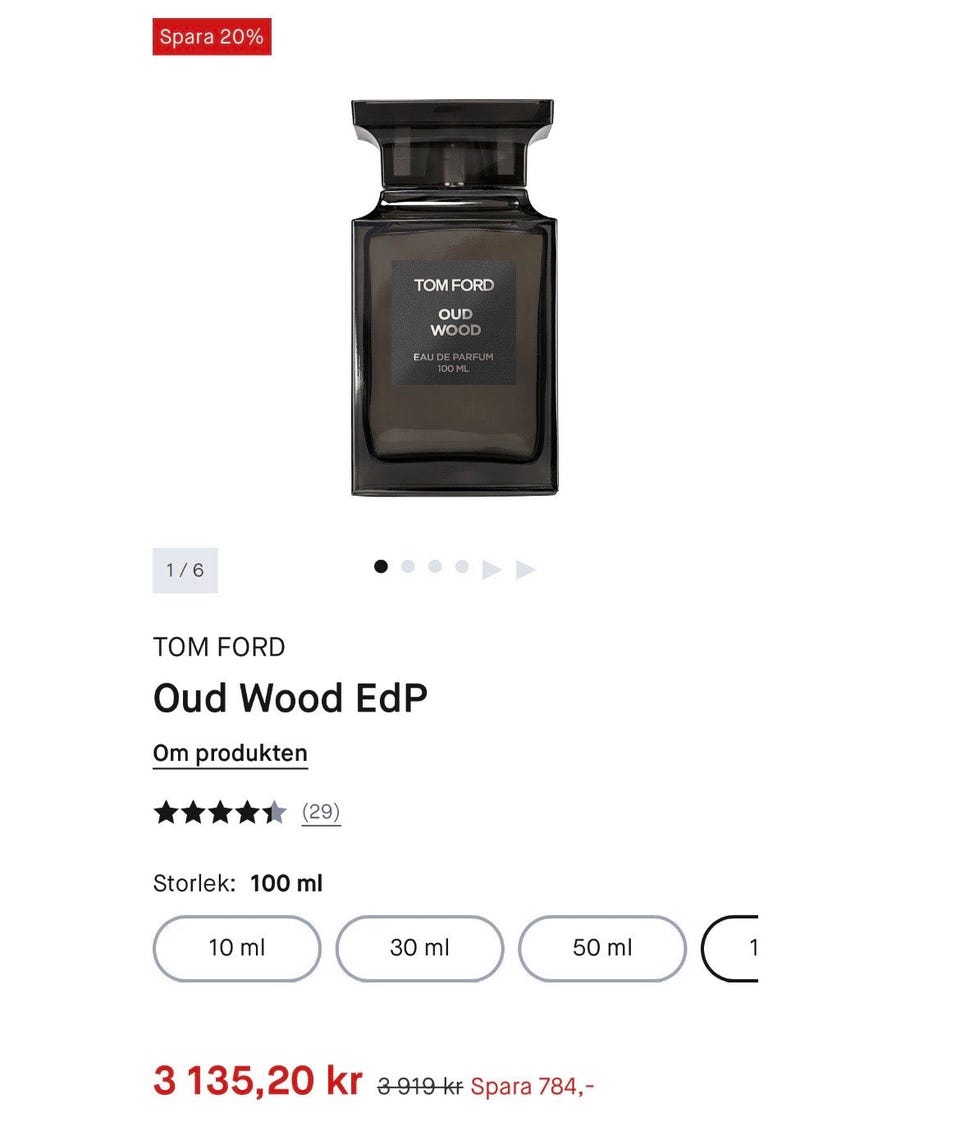The width and height of the screenshot is (960, 1122).
Task: Click the 1 / 6 image counter
Action: [x=185, y=570]
